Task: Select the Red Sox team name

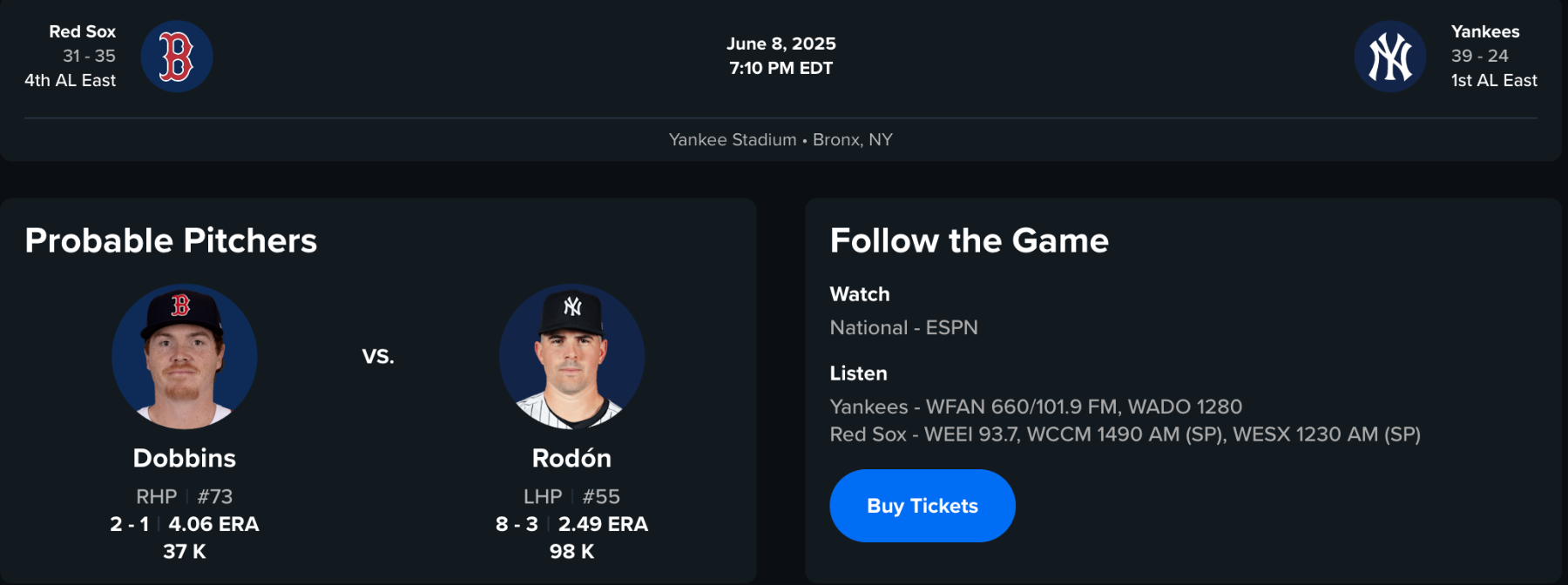Action: coord(82,31)
